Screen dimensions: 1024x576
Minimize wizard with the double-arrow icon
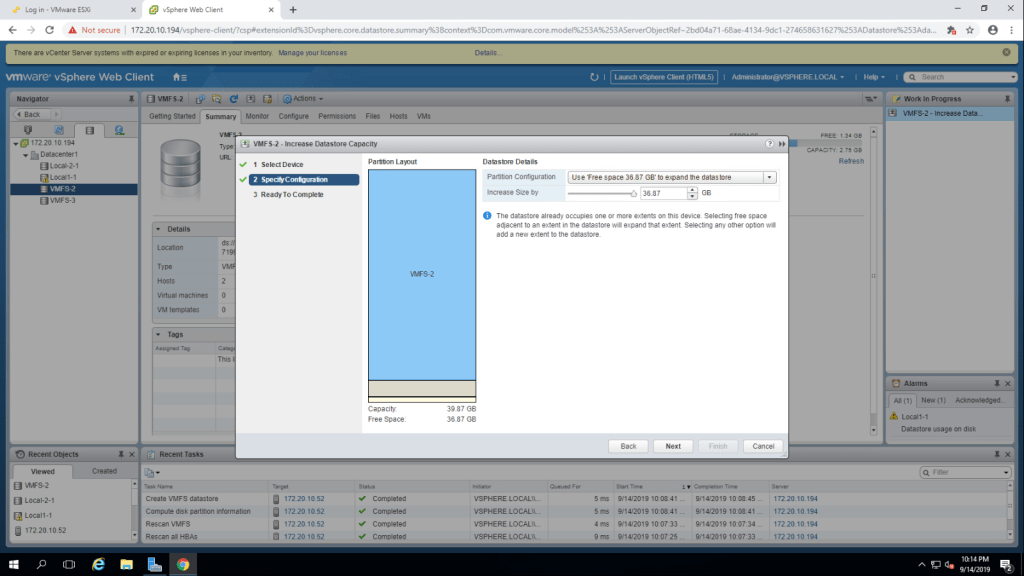780,144
